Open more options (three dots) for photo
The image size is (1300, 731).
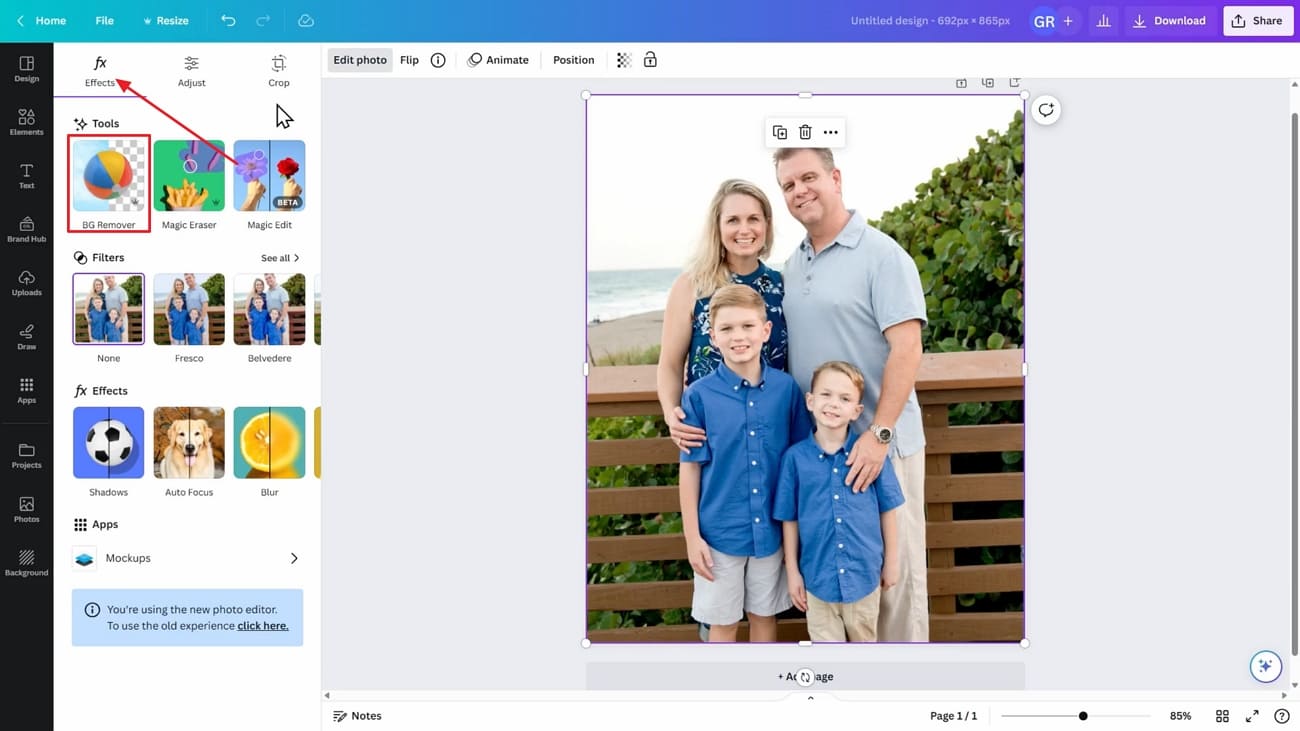[x=830, y=132]
